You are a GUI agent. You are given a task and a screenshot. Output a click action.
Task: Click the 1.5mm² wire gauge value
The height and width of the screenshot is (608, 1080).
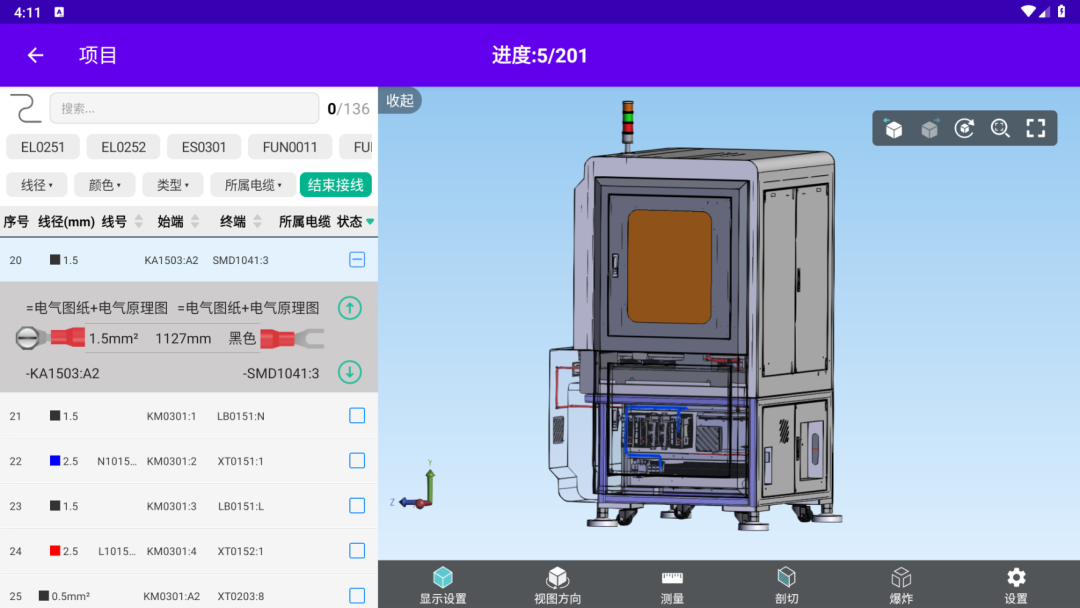pos(114,338)
